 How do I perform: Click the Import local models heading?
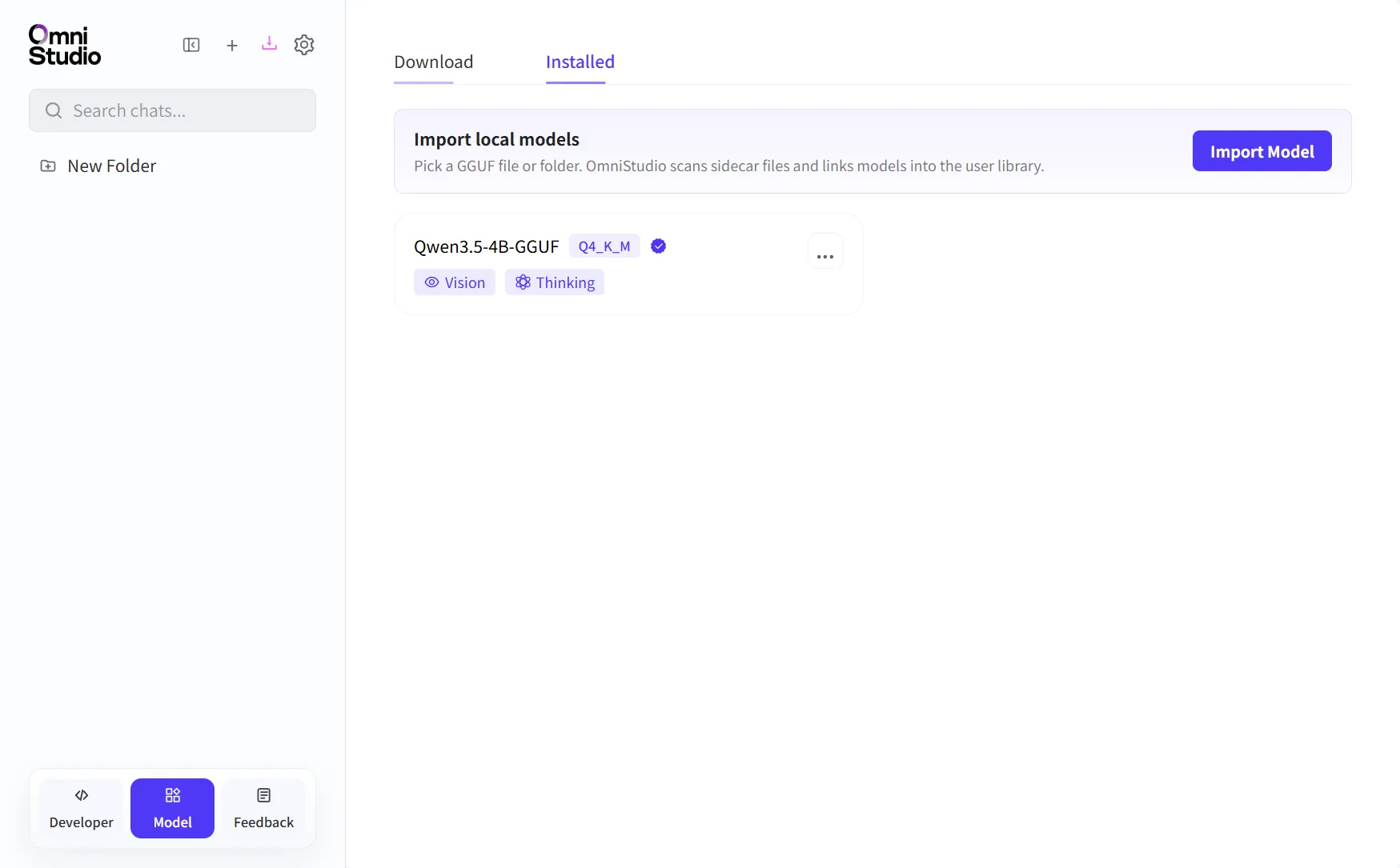(496, 139)
